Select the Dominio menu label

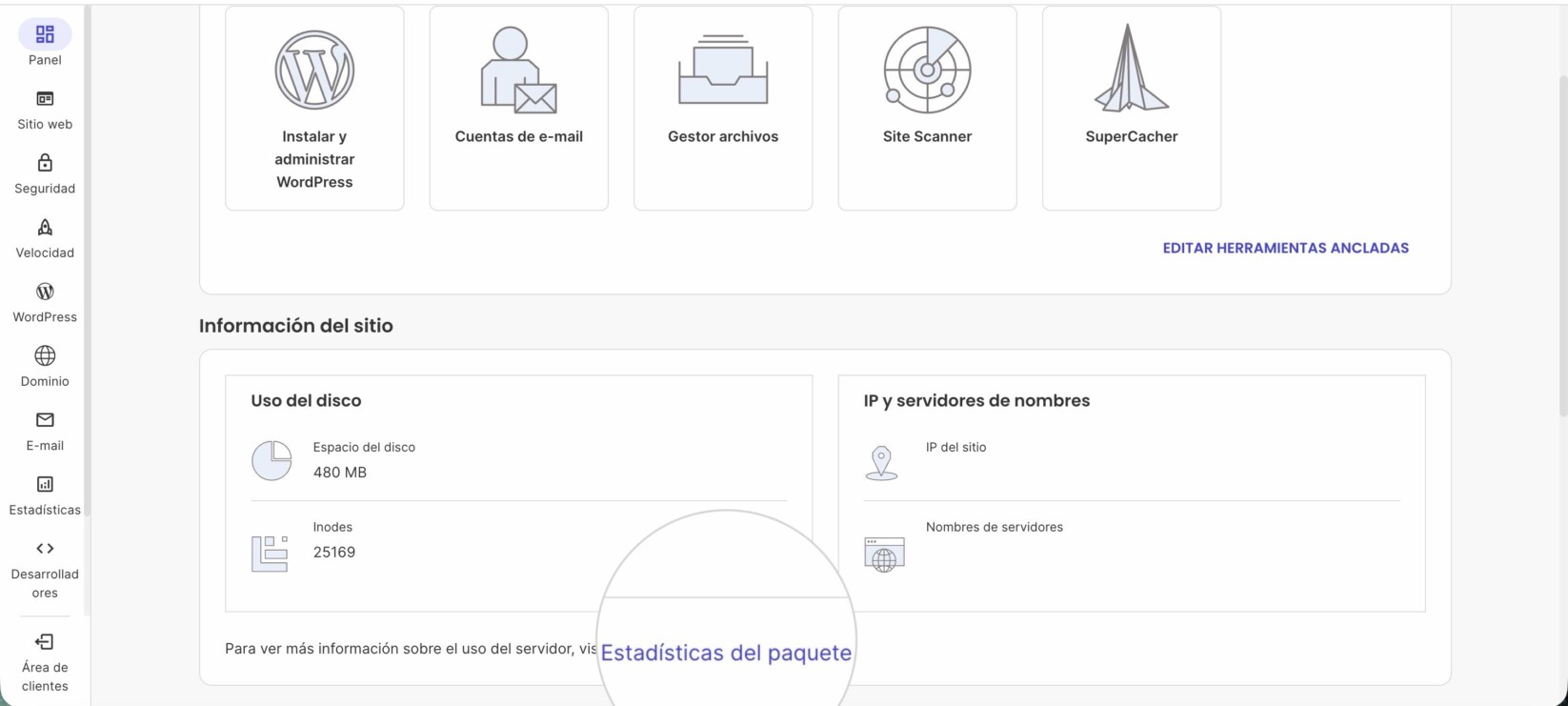coord(45,381)
